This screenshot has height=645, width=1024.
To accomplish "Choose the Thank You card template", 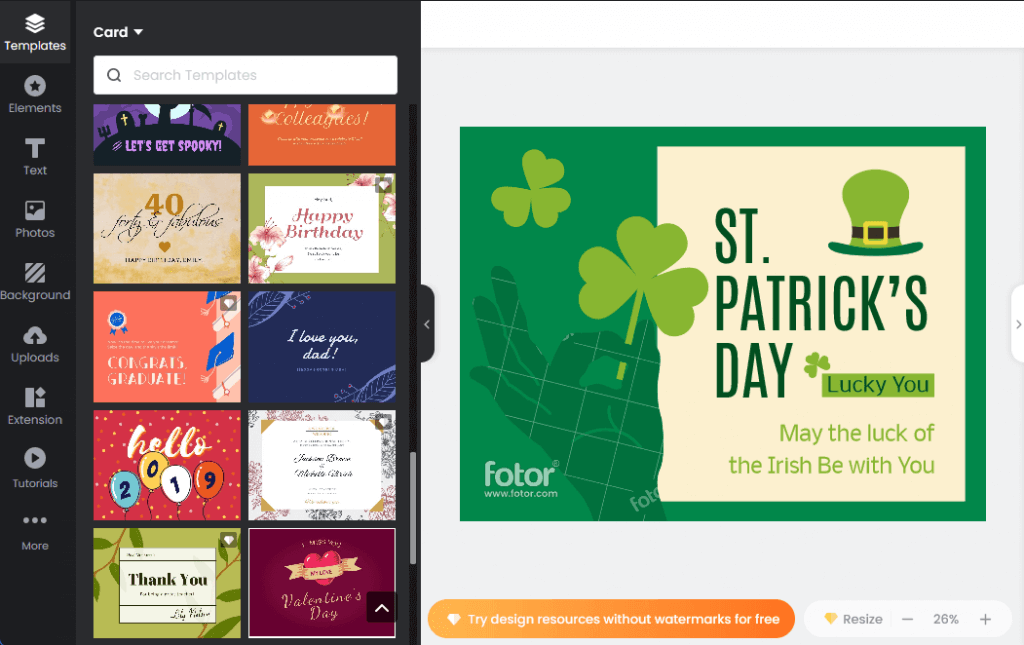I will 167,583.
